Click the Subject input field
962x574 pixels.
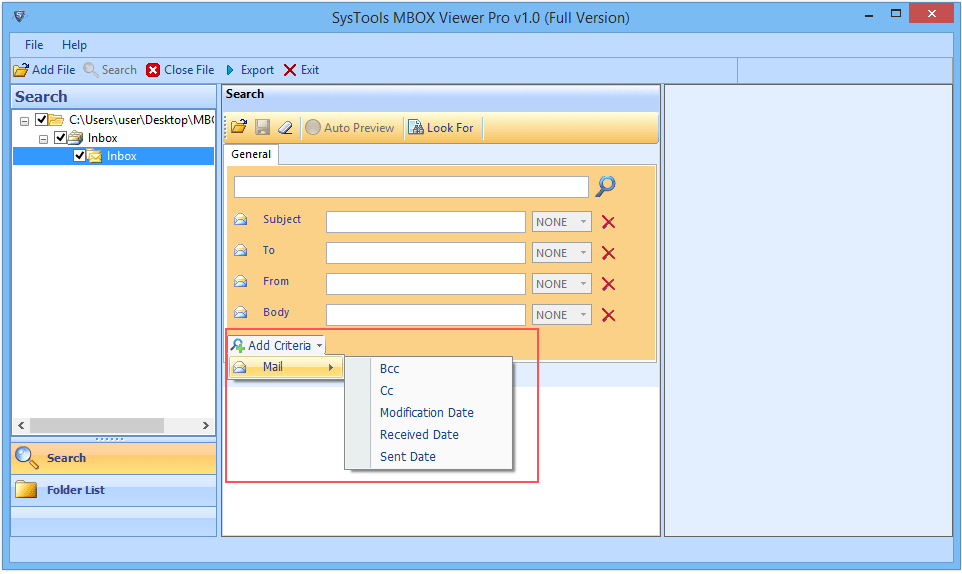click(426, 222)
